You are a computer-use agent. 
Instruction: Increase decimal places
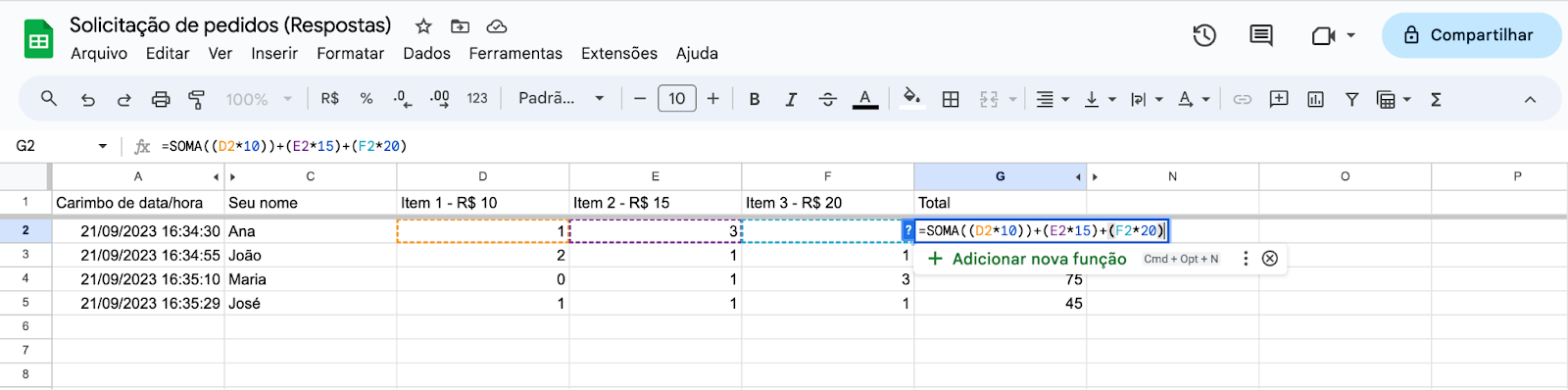440,99
